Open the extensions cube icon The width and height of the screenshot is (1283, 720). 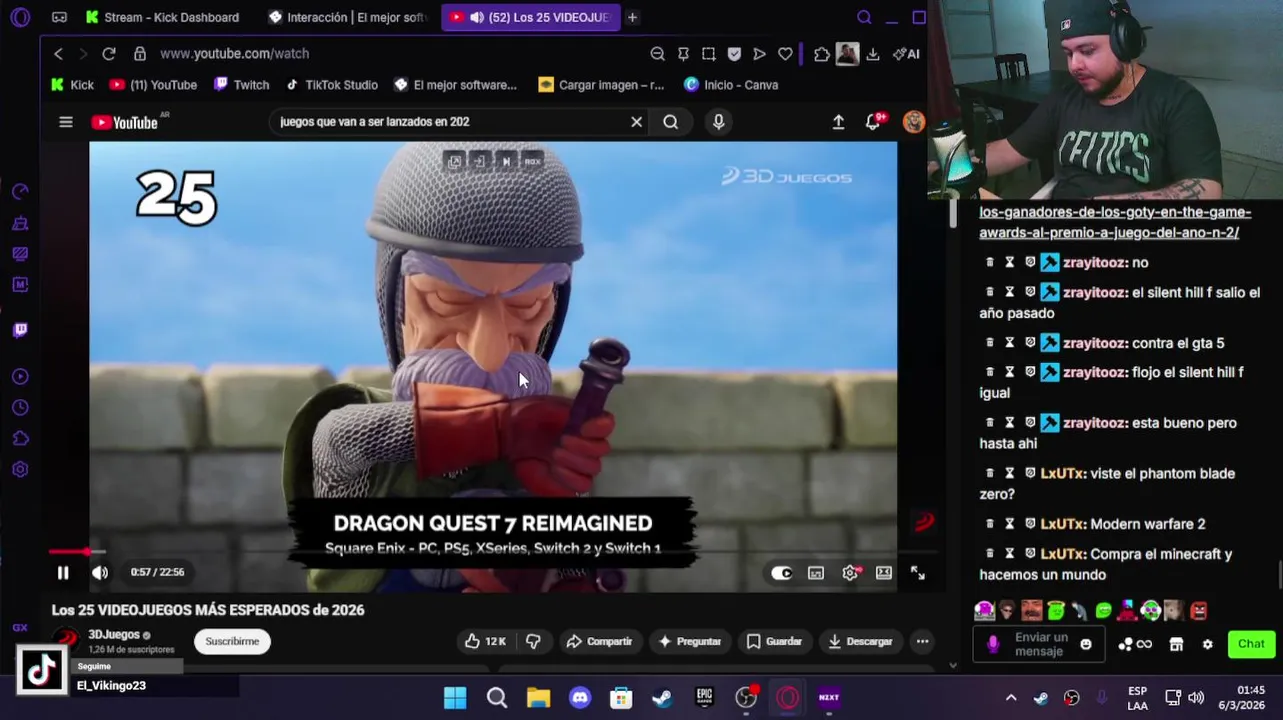(x=822, y=54)
